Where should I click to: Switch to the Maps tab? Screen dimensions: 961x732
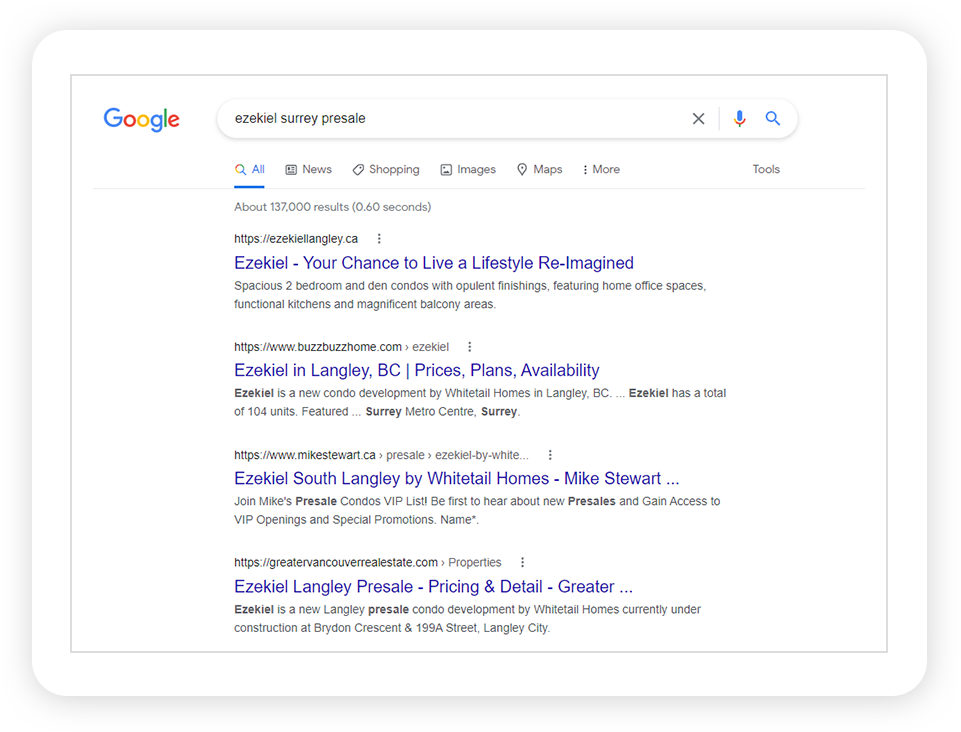click(539, 170)
